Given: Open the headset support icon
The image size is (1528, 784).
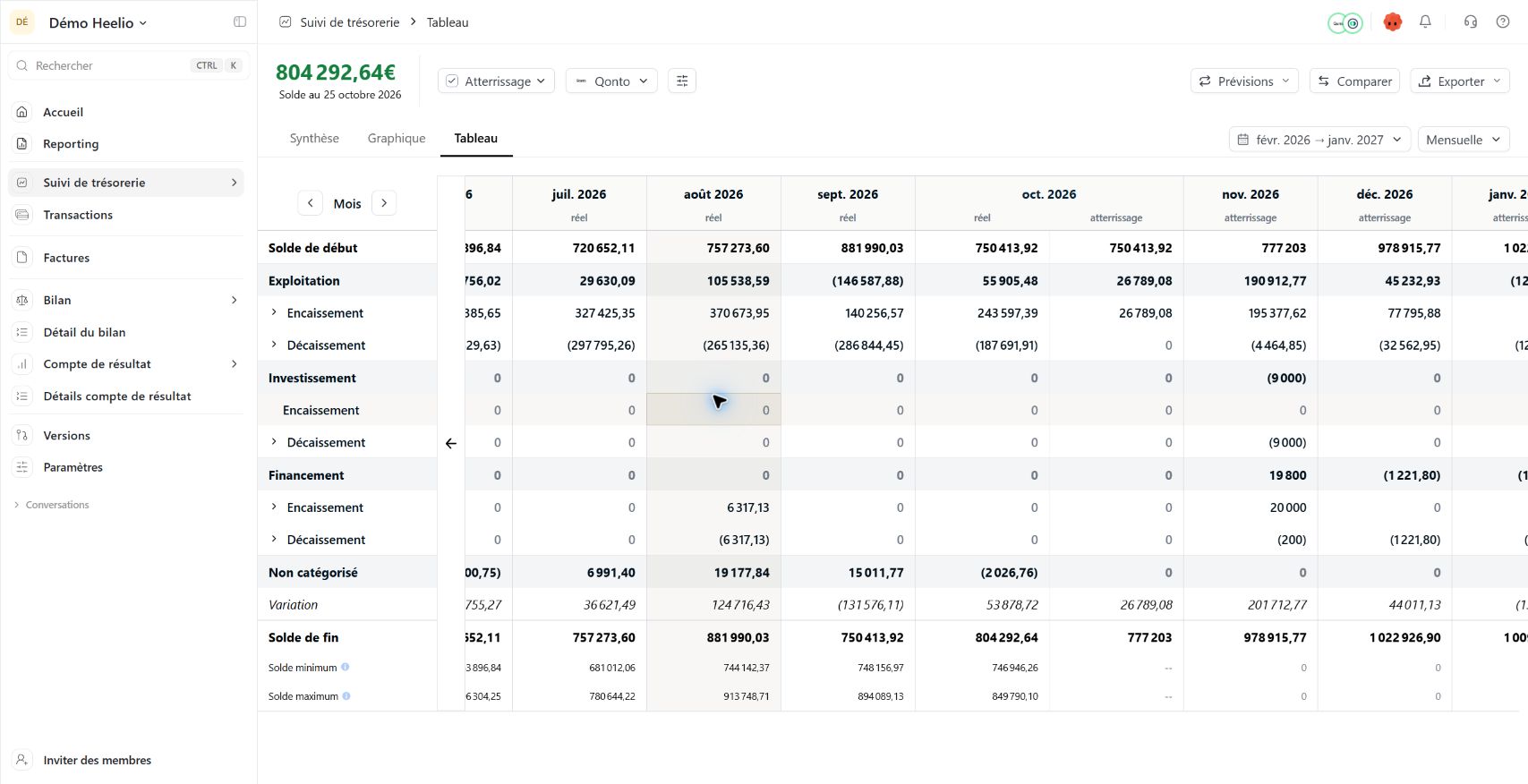Looking at the screenshot, I should 1471,22.
